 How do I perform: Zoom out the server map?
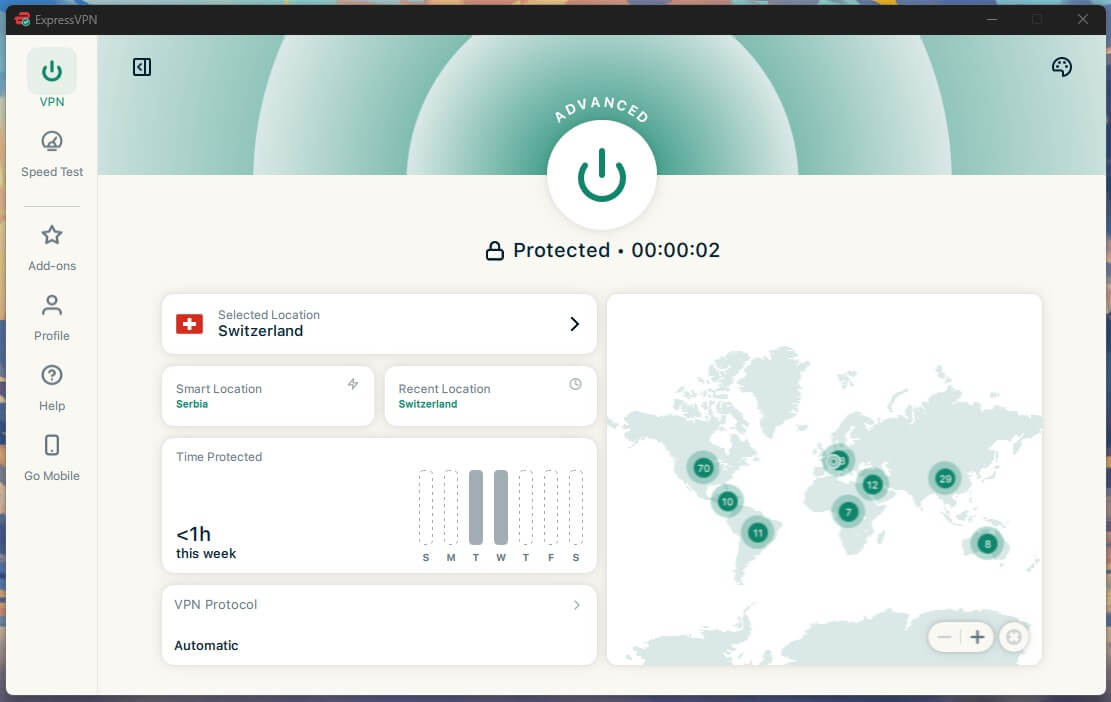tap(944, 637)
